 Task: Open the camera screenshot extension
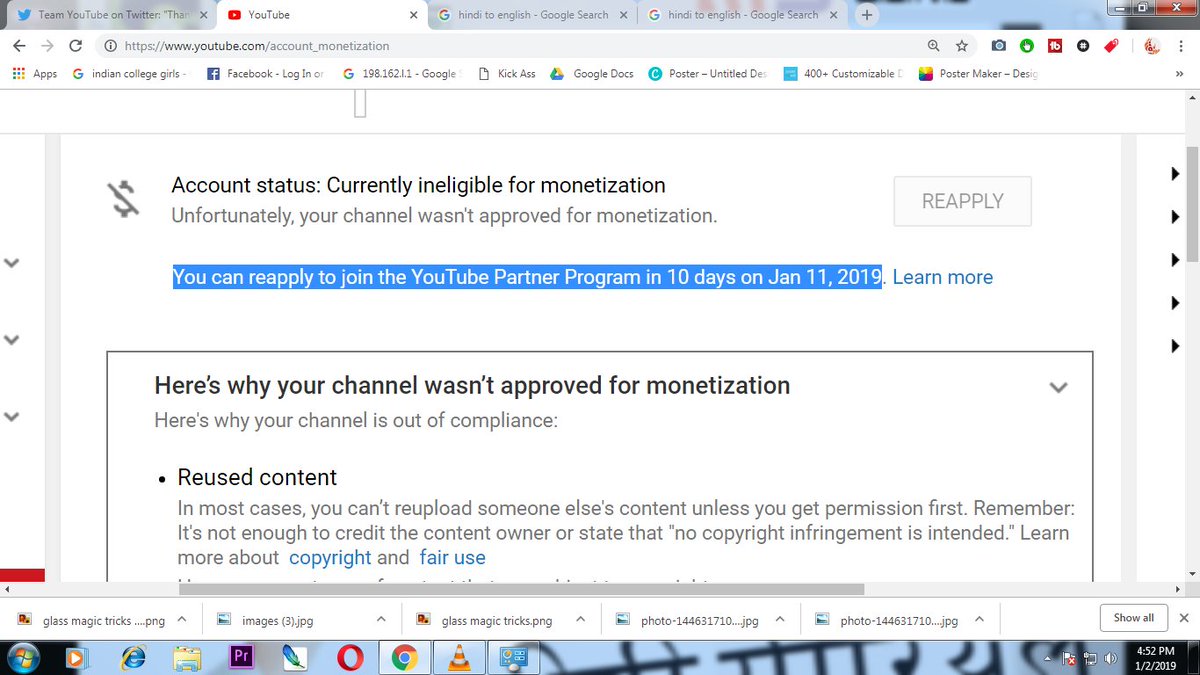coord(998,46)
